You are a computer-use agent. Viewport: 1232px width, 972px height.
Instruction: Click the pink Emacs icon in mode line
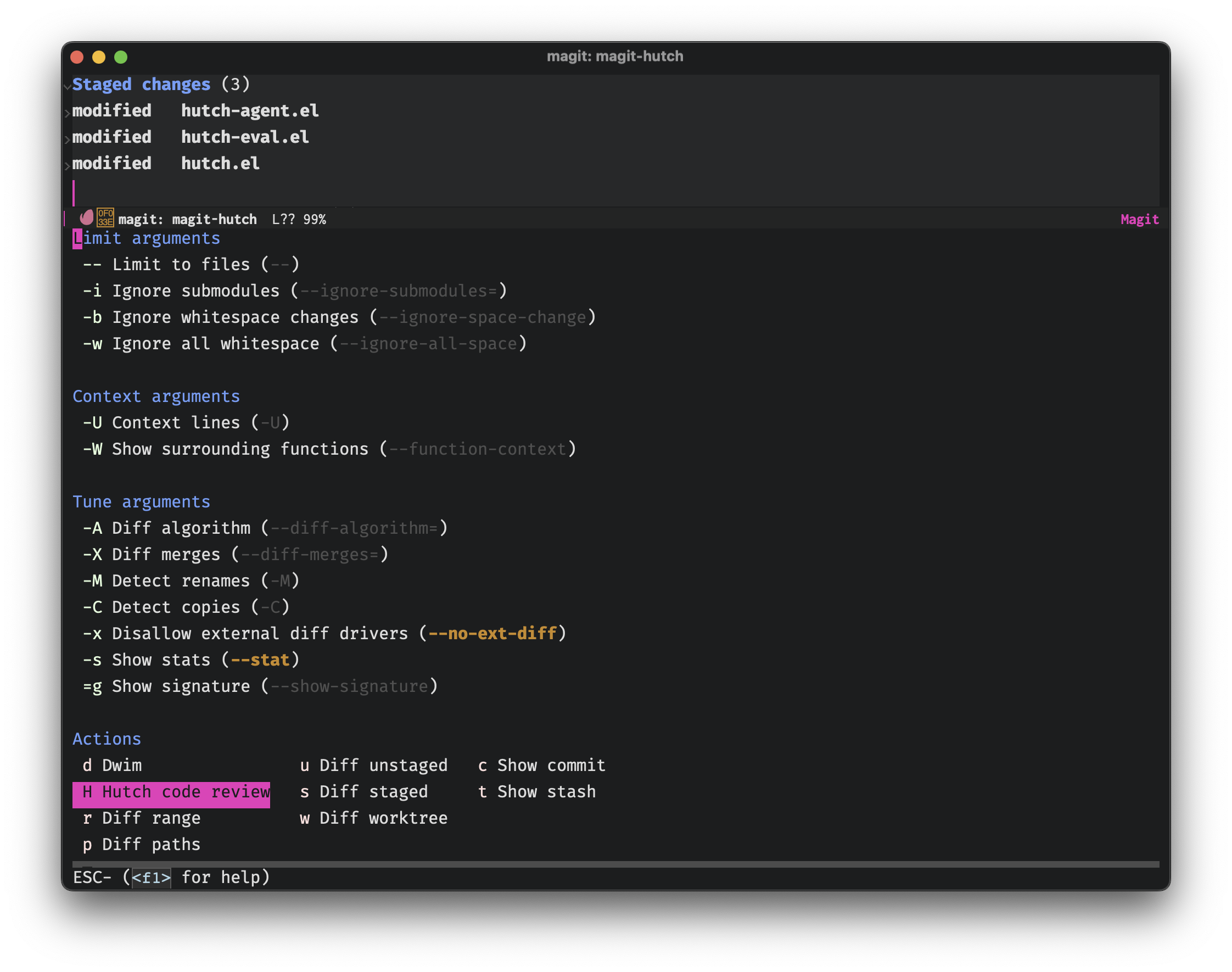tap(86, 219)
